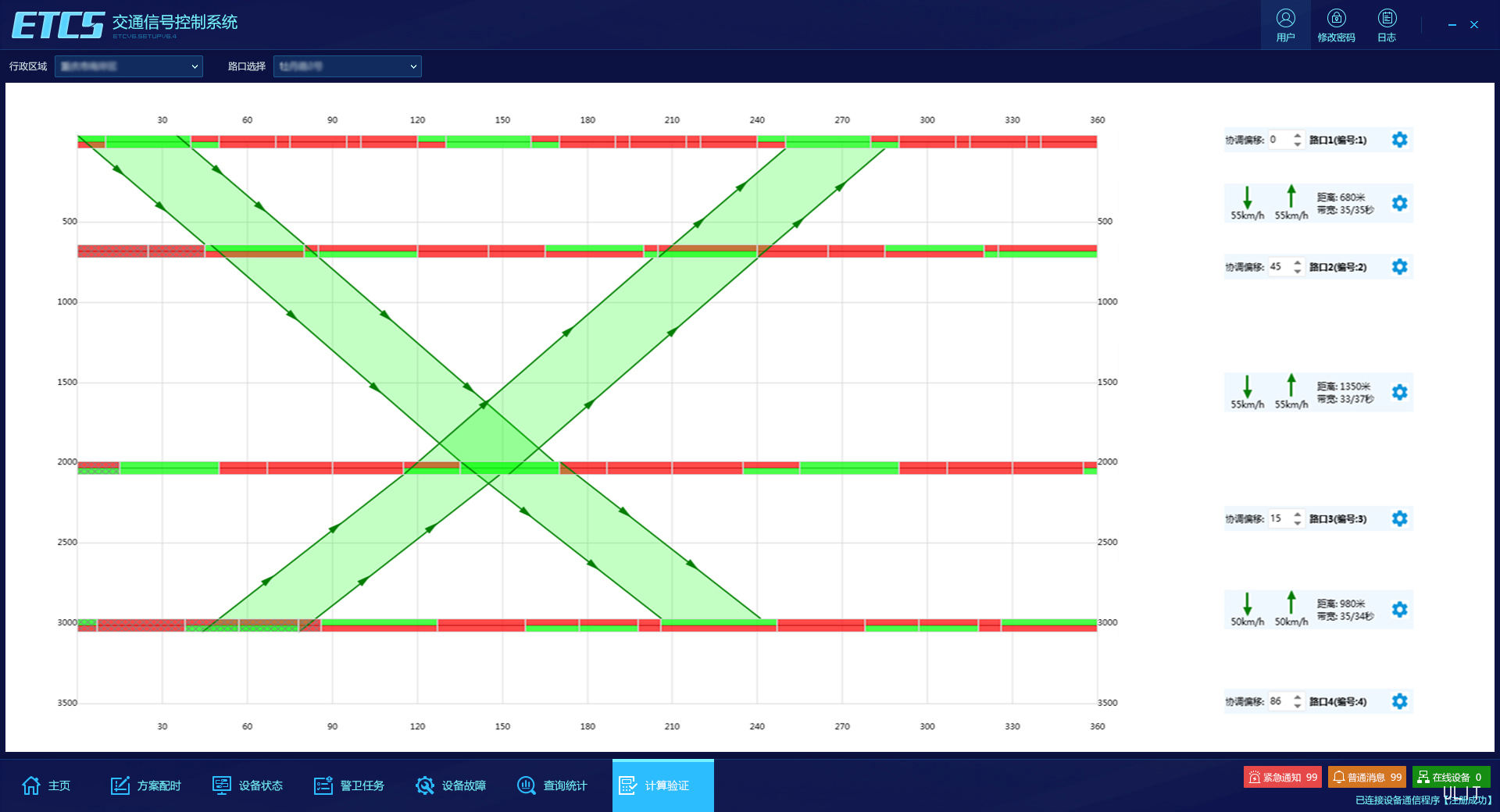Click the 修改密码 change password icon
1500x812 pixels.
(1336, 25)
